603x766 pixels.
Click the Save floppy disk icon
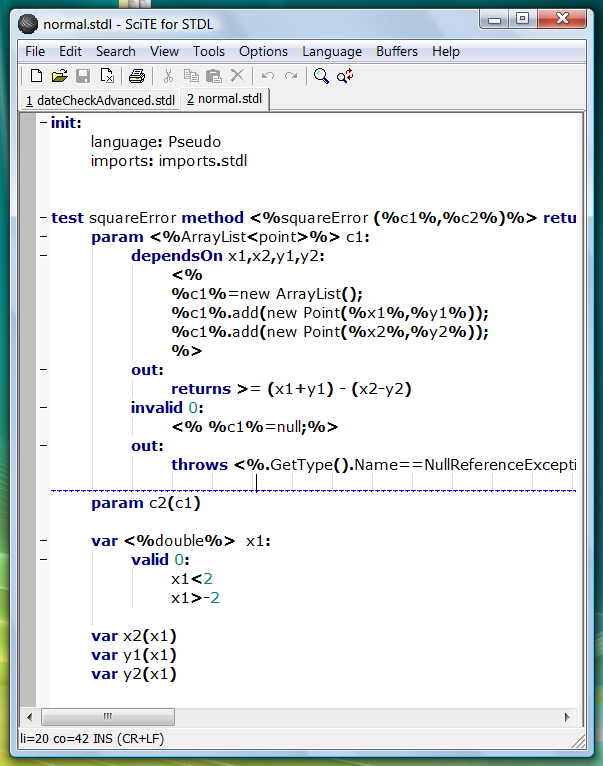tap(83, 76)
